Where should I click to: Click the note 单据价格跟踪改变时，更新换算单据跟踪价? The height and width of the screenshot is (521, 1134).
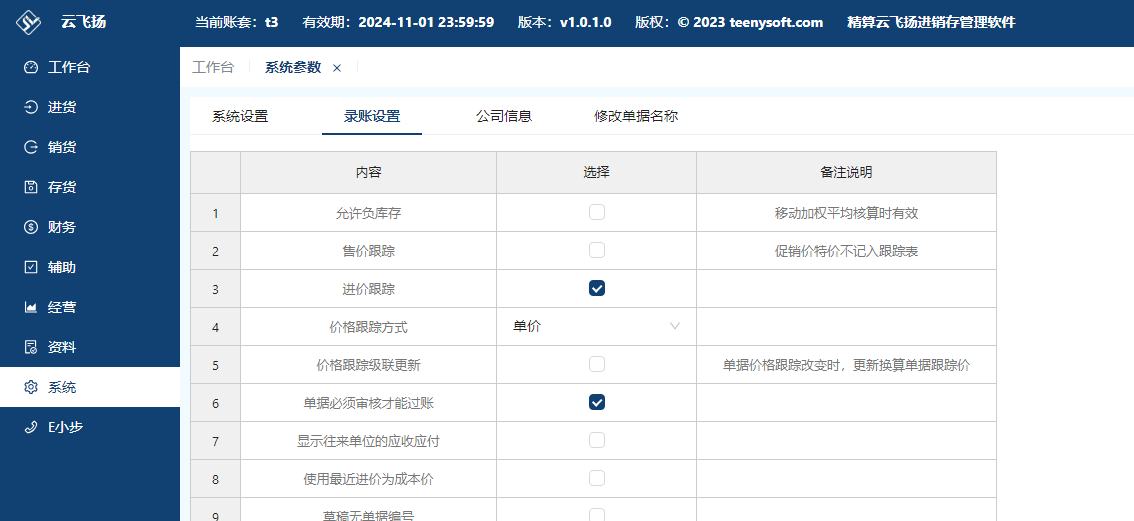coord(846,365)
